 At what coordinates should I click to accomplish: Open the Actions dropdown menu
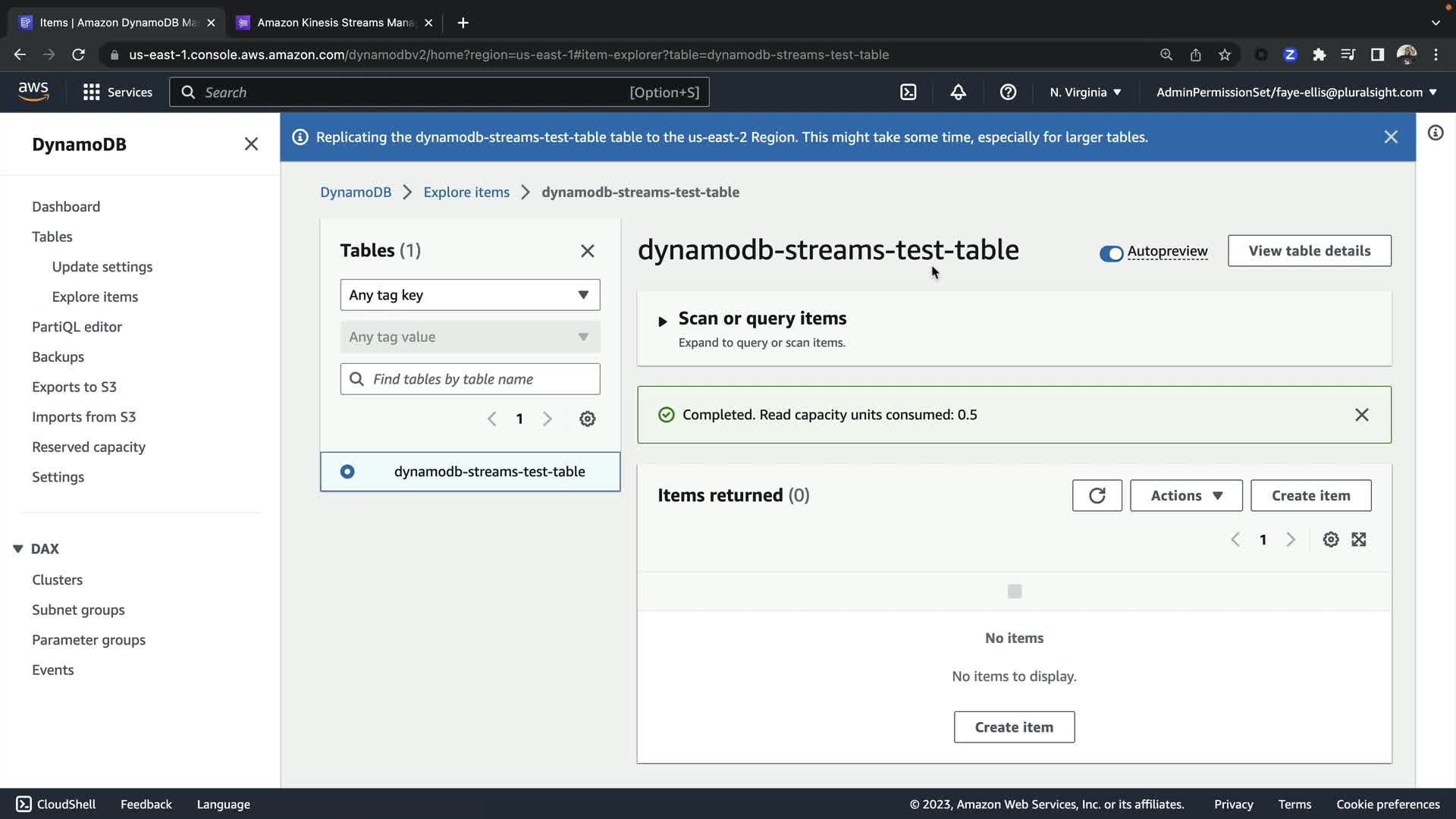1185,496
